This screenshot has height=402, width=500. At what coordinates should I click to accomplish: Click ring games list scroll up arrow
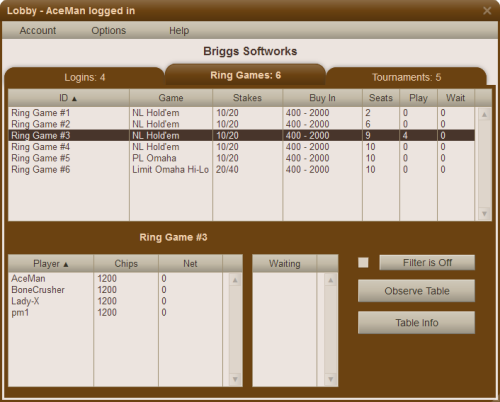[484, 115]
